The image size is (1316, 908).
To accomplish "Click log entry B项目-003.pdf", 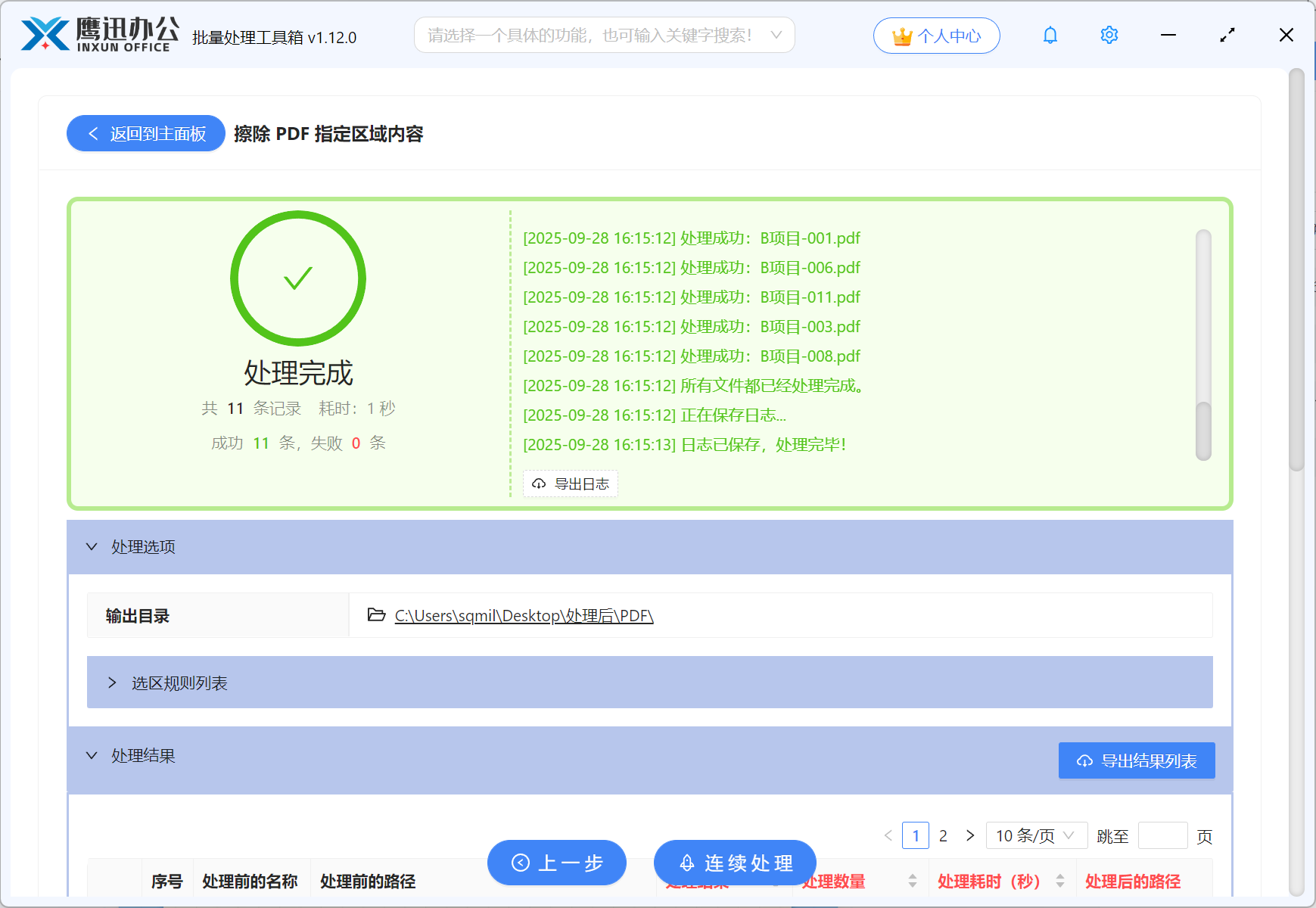I will (692, 326).
